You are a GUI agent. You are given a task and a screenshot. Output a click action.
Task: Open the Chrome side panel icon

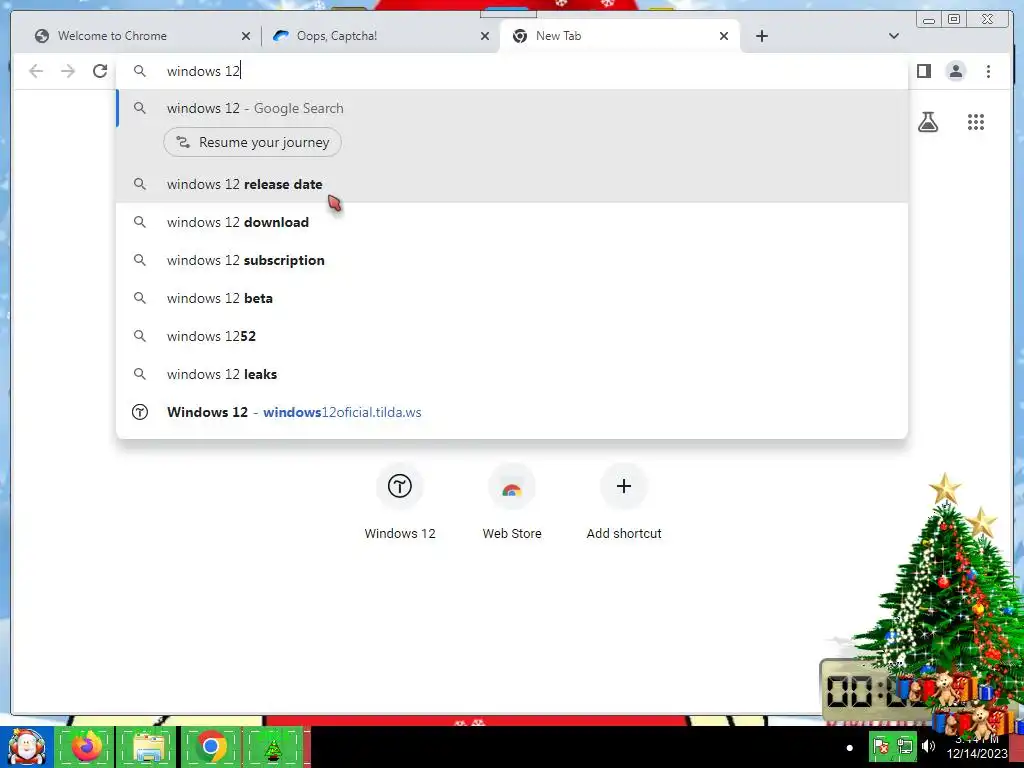click(x=923, y=71)
